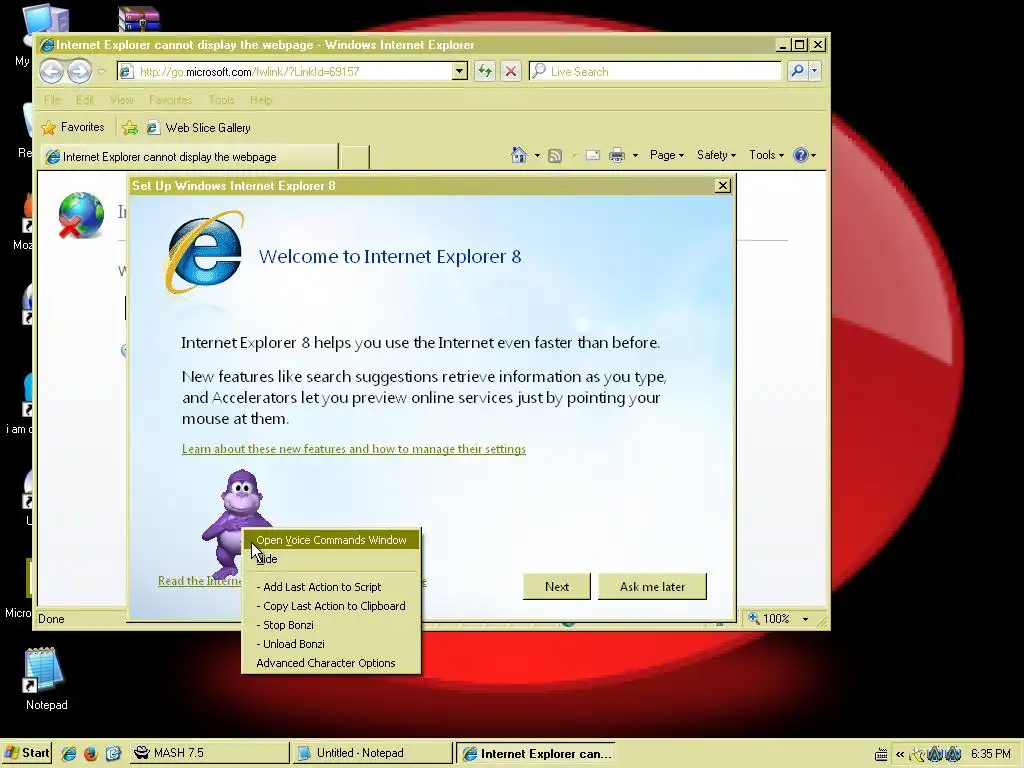This screenshot has width=1024, height=768.
Task: Click the Internet Explorer taskbar button
Action: click(536, 753)
